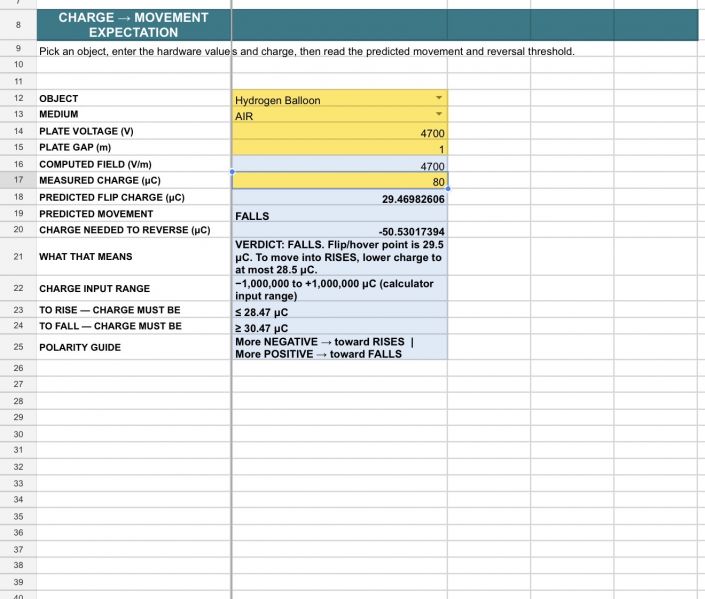Click the PREDICTED FLIP CHARGE (µC) label
Screen dimensions: 705x599
click(112, 197)
